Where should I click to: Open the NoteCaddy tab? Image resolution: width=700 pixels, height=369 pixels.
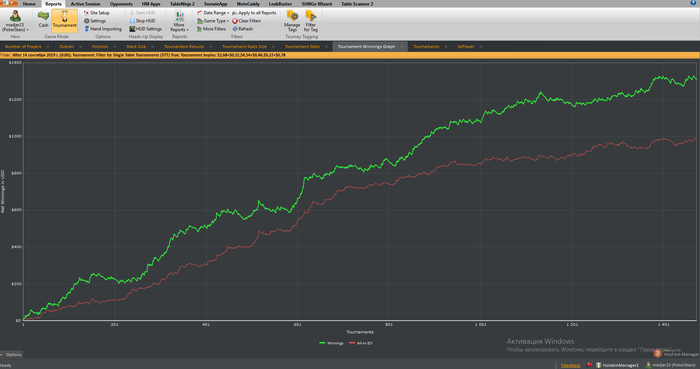248,4
